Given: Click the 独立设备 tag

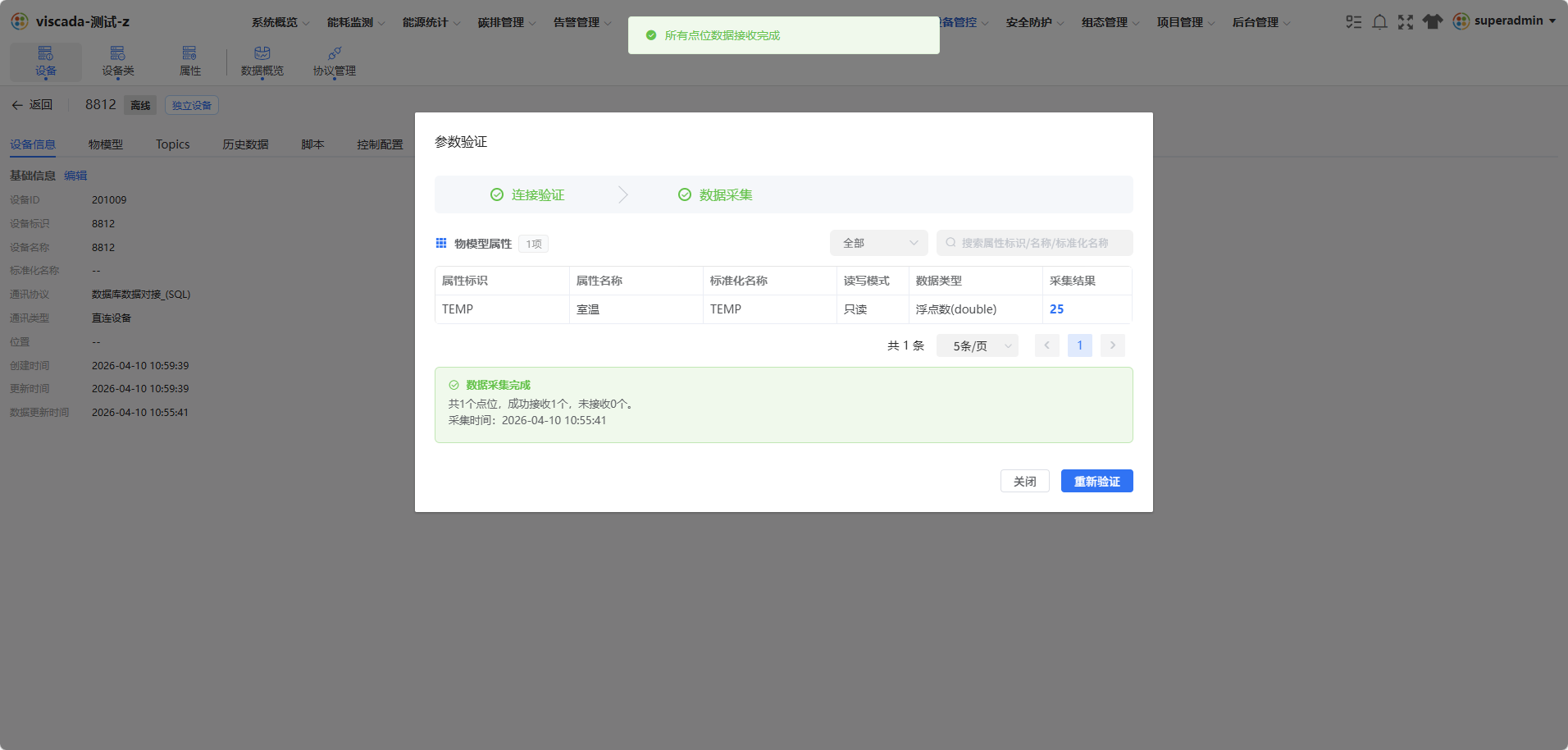Looking at the screenshot, I should pos(192,105).
